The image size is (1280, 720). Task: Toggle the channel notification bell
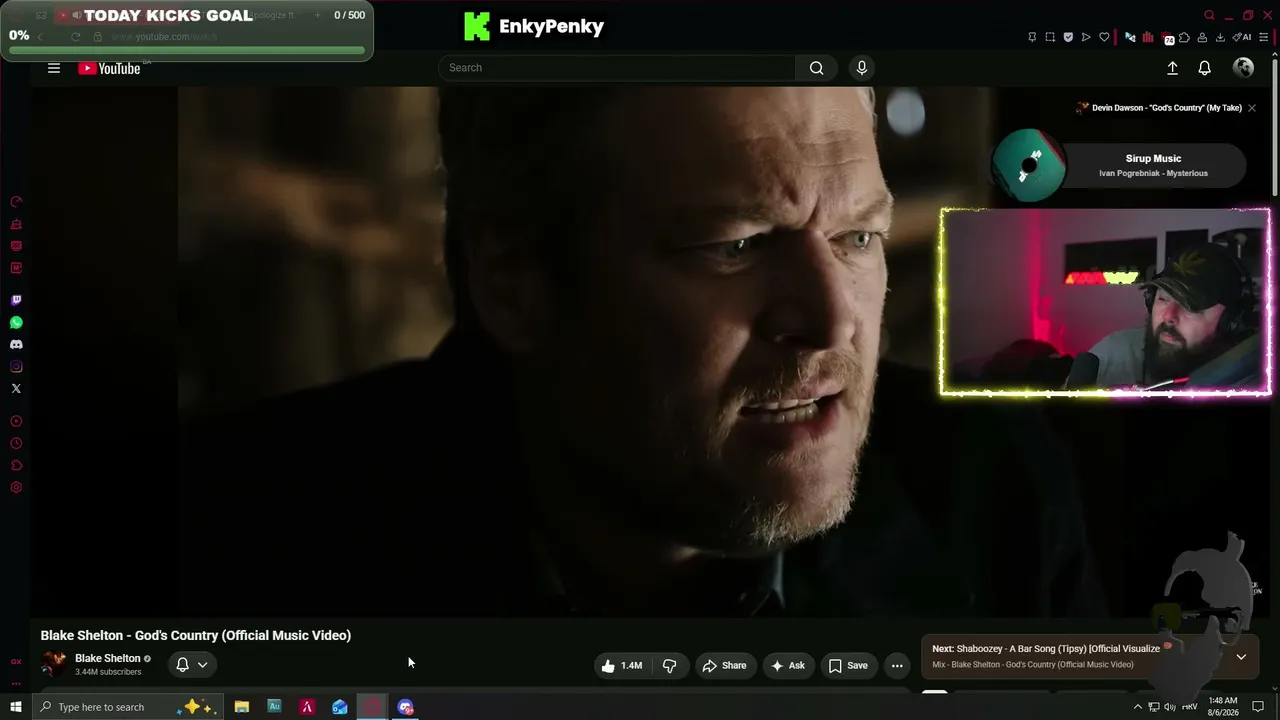point(182,664)
